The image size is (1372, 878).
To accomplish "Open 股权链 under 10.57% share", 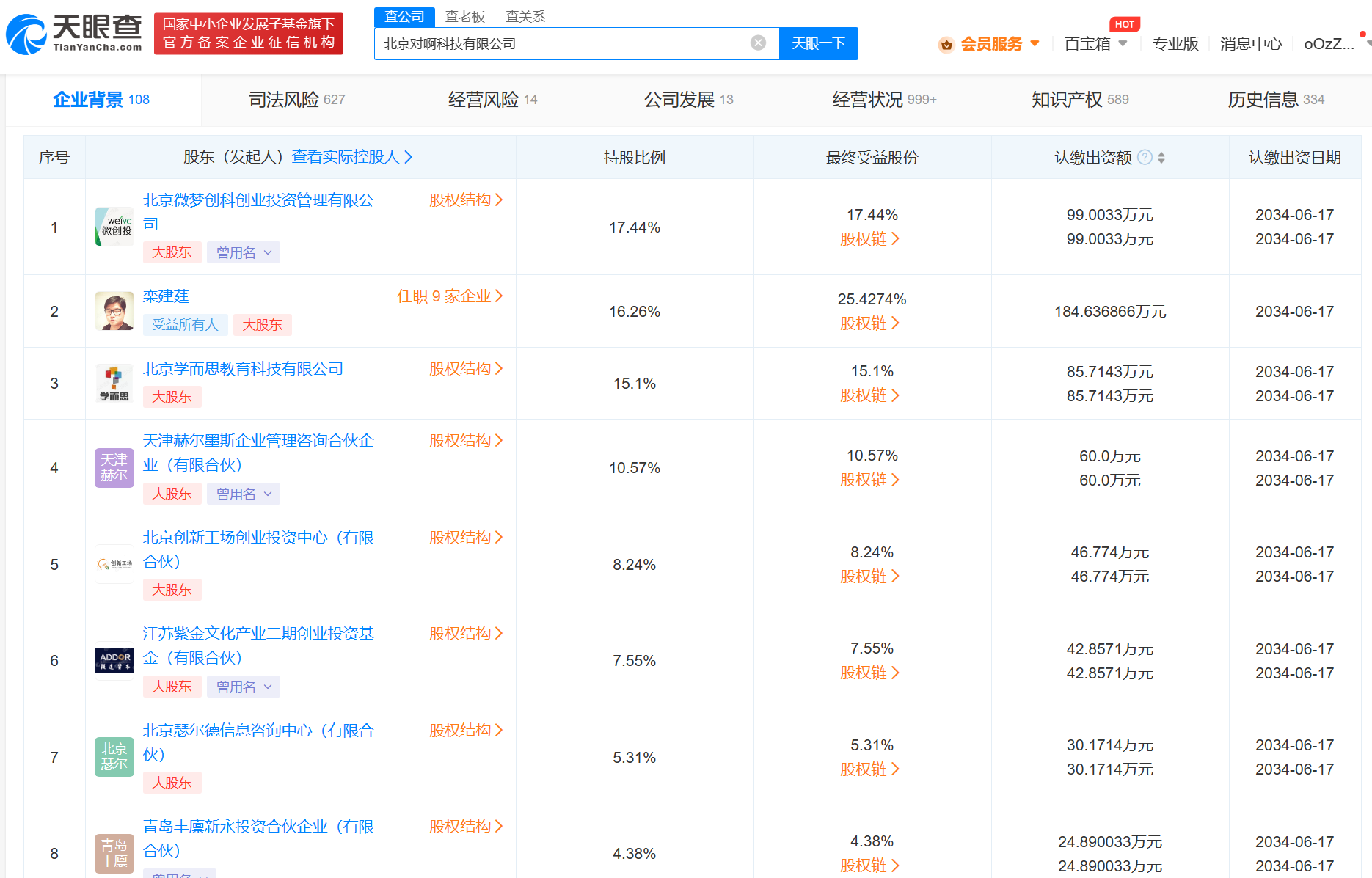I will (x=870, y=480).
